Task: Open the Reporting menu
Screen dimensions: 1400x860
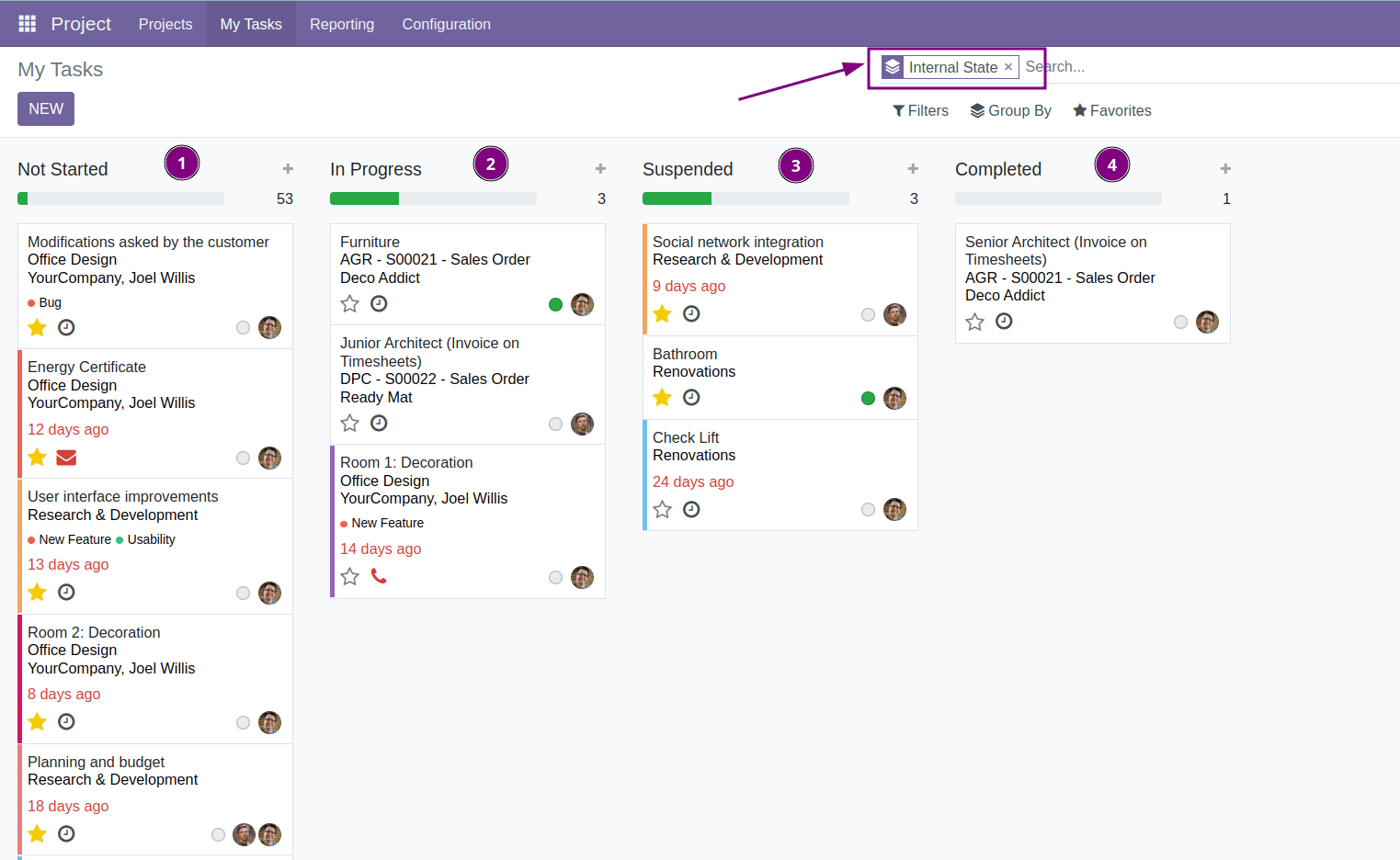Action: coord(341,23)
